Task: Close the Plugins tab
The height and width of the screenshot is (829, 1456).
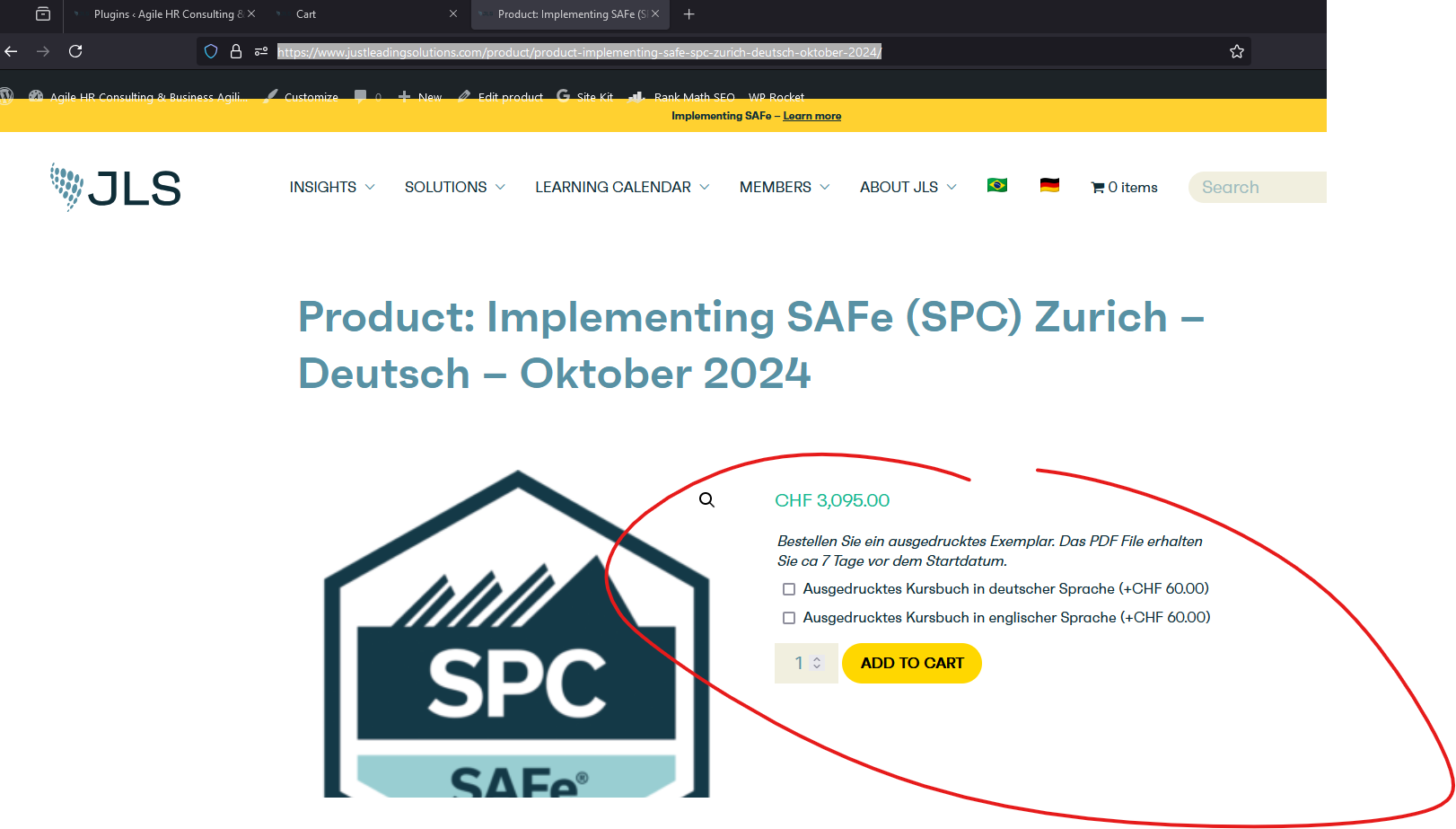Action: (251, 13)
